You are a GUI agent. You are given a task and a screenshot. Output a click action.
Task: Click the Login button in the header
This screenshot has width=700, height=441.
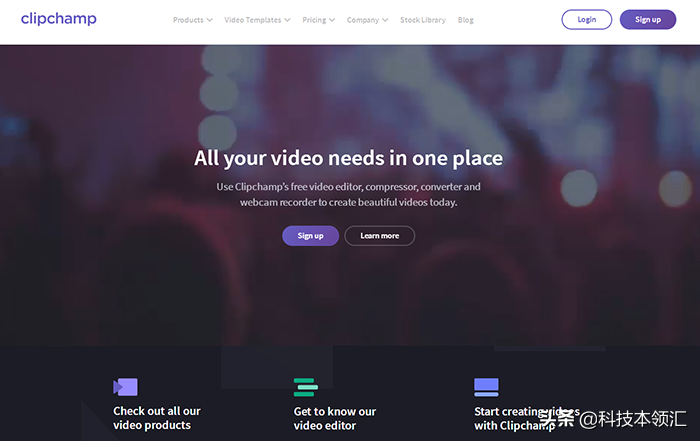click(587, 20)
